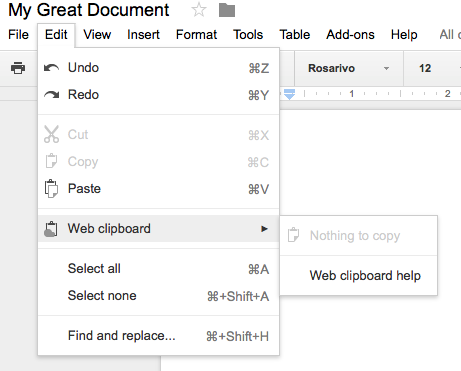Click the Nothing to copy entry
461x371 pixels.
(359, 236)
